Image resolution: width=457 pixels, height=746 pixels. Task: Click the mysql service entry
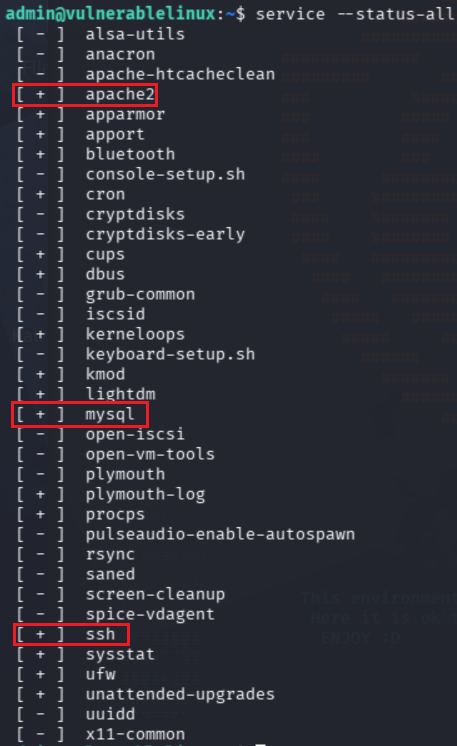pos(80,414)
